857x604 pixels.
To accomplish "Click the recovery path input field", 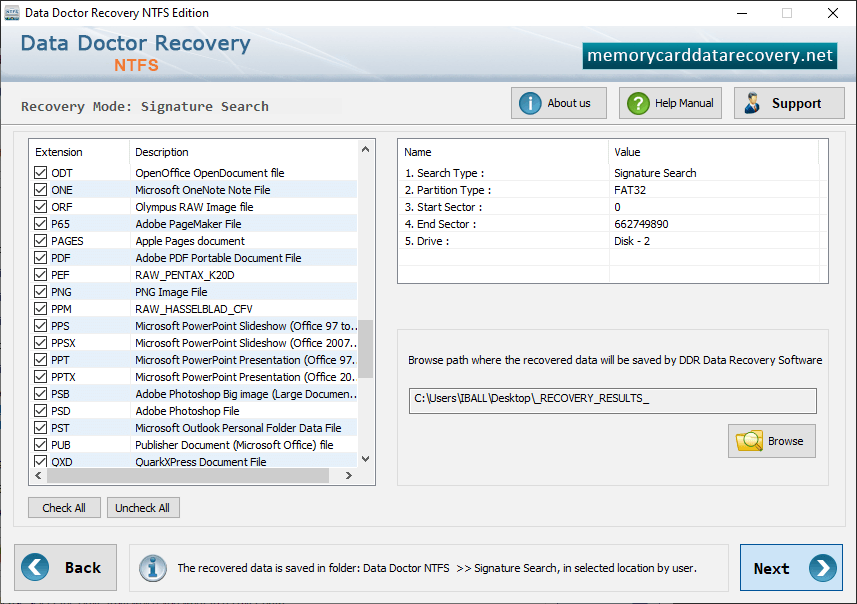I will pos(612,401).
